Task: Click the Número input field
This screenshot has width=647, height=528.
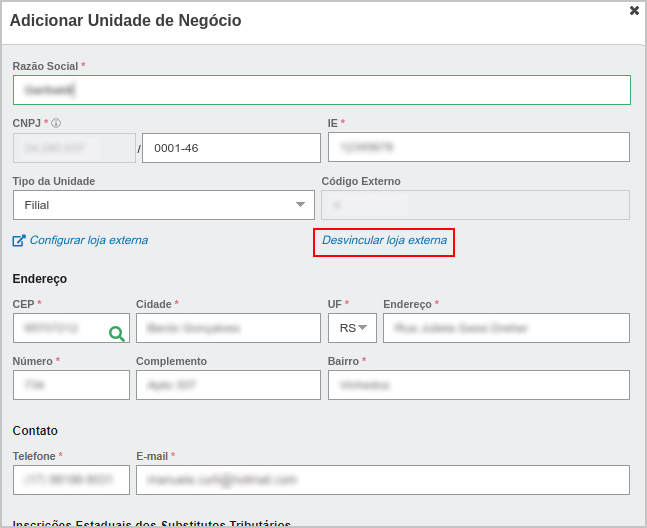Action: point(71,385)
